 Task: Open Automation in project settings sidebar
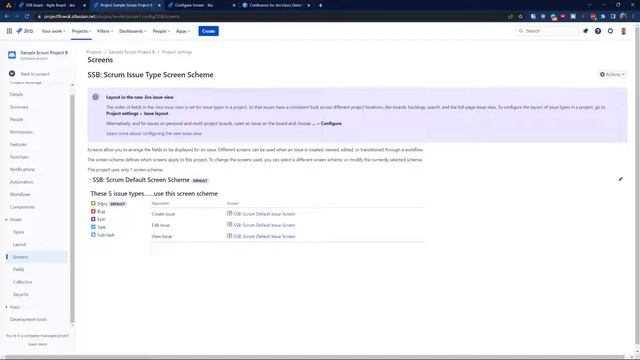click(x=21, y=182)
